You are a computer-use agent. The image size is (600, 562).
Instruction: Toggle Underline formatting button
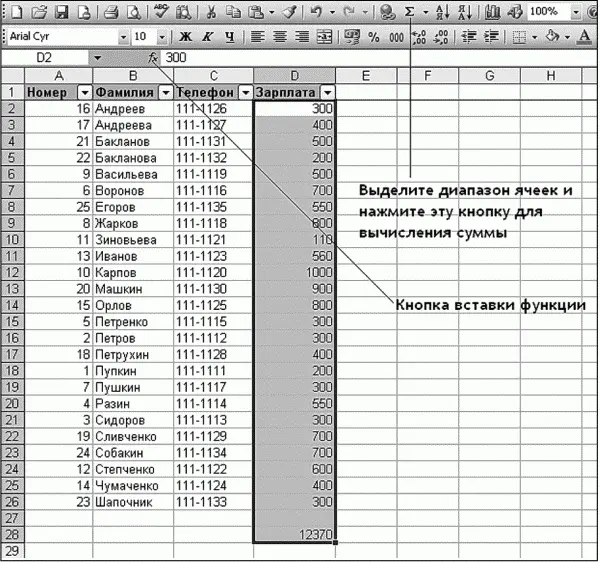click(x=229, y=37)
